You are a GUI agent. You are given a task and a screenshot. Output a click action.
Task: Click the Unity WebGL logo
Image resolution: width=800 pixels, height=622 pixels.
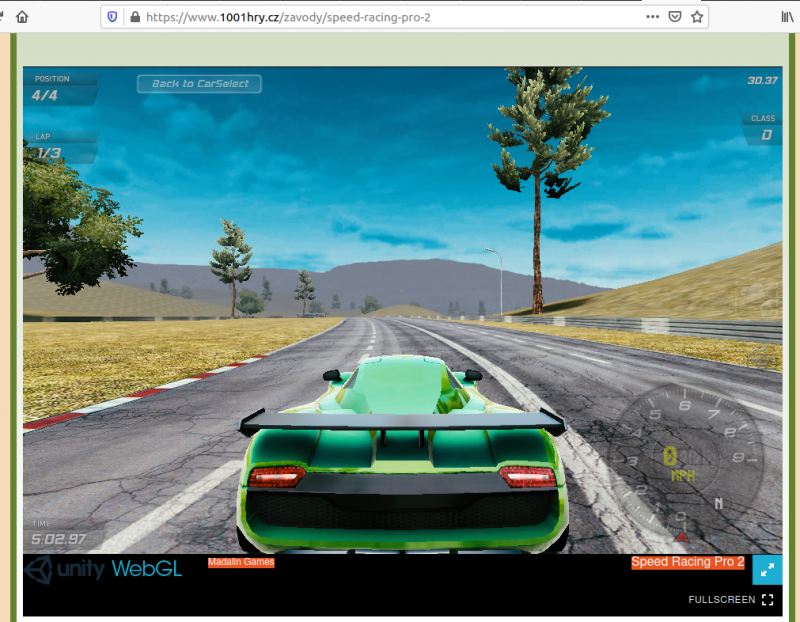(x=103, y=569)
